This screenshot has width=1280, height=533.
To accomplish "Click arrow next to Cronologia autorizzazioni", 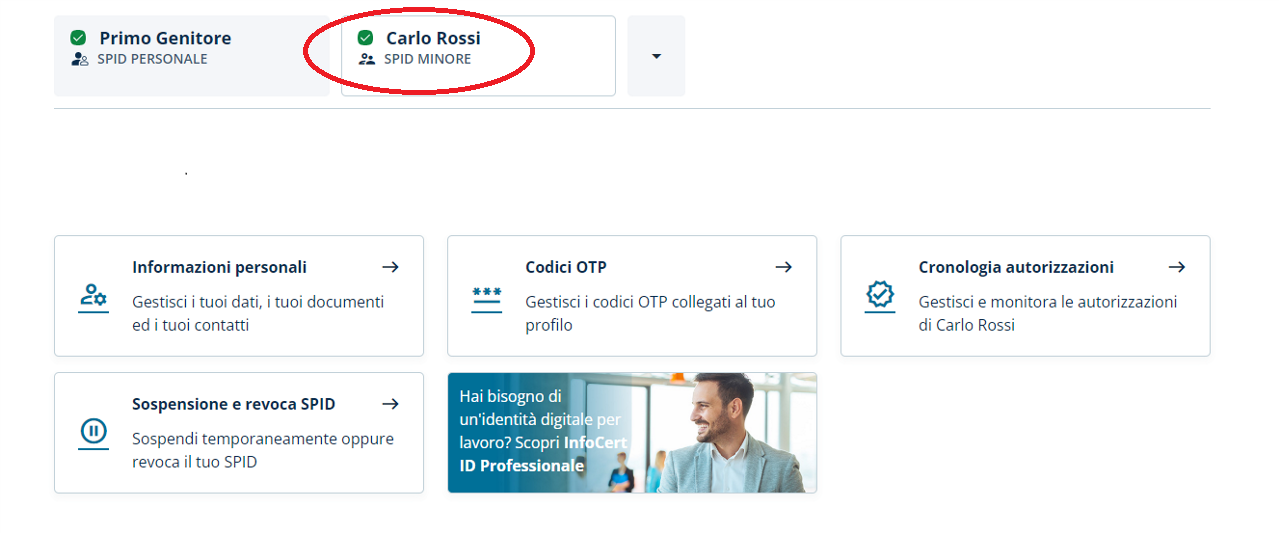I will 1177,267.
